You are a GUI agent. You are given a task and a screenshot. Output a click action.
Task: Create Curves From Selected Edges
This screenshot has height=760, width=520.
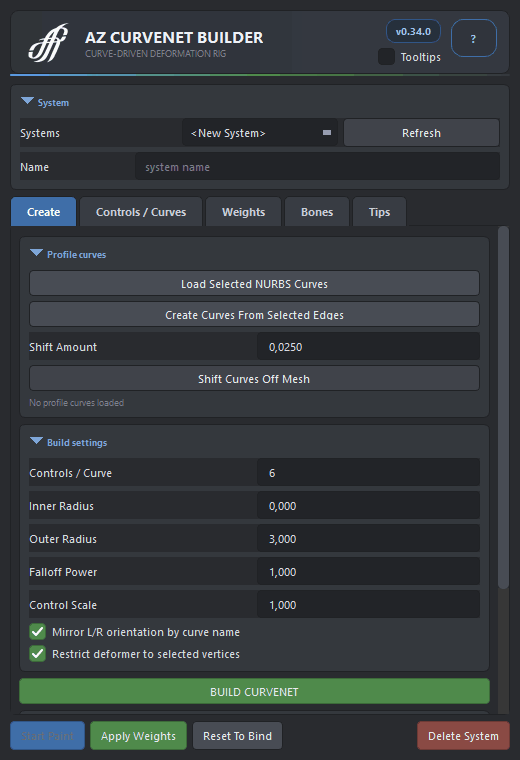pyautogui.click(x=254, y=315)
